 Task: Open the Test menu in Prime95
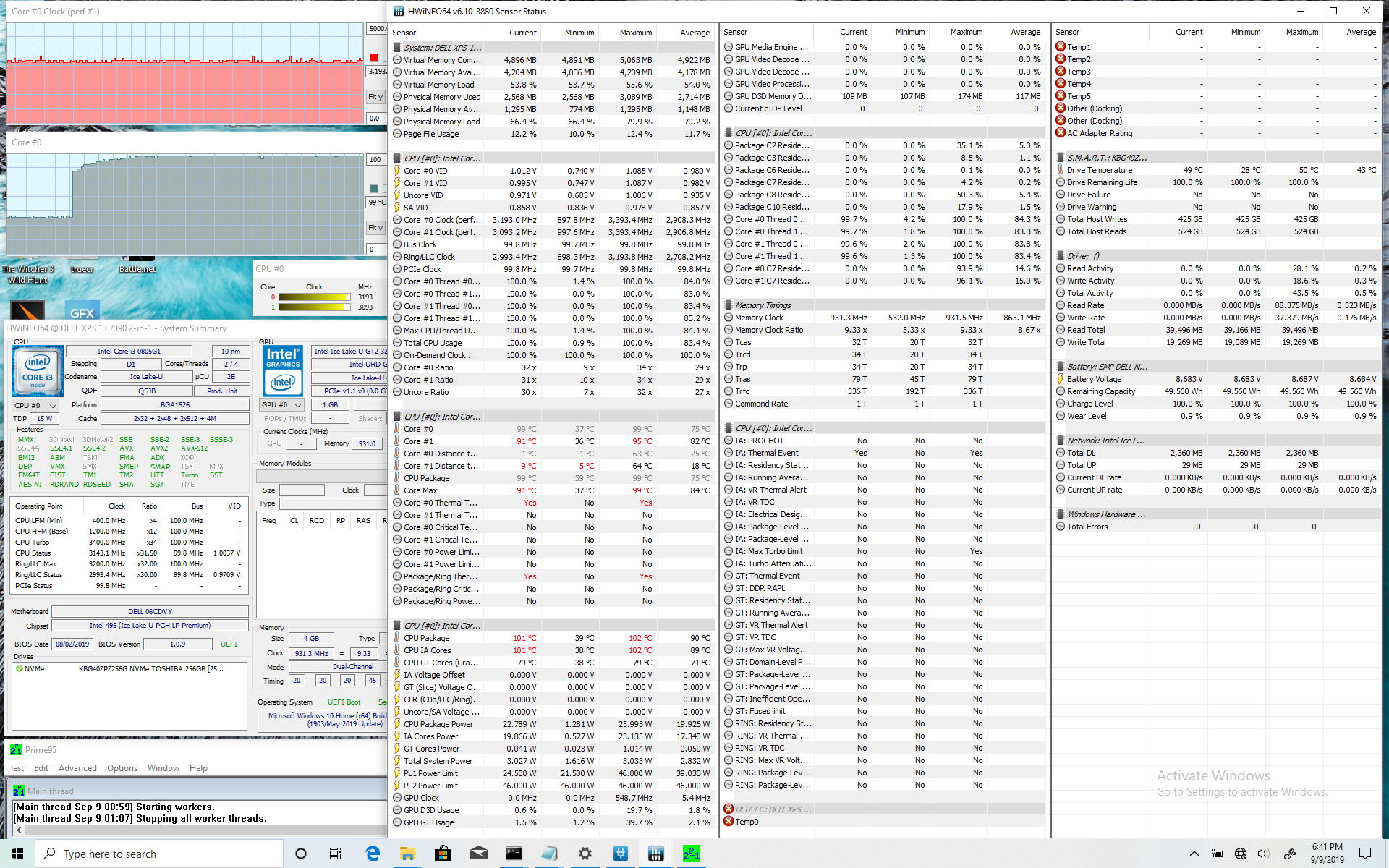coord(17,768)
